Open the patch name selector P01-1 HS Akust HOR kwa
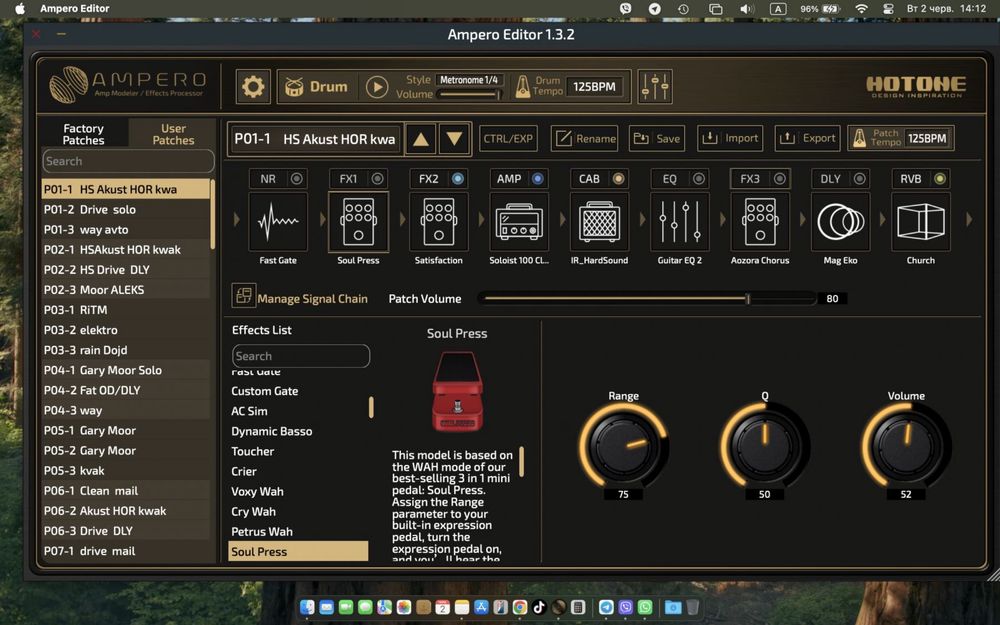This screenshot has width=1000, height=625. click(x=315, y=139)
